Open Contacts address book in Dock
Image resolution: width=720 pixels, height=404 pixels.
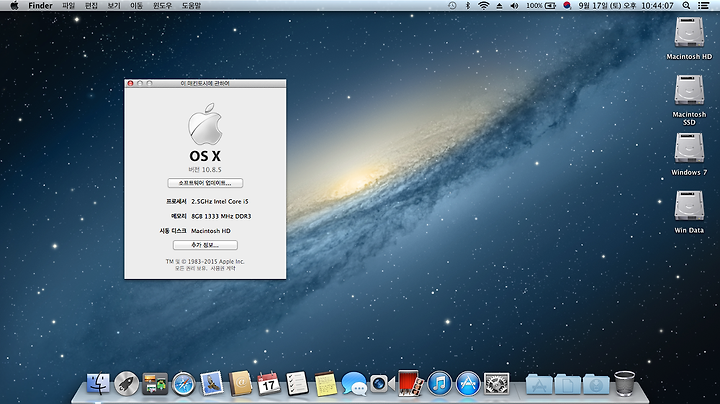[240, 383]
